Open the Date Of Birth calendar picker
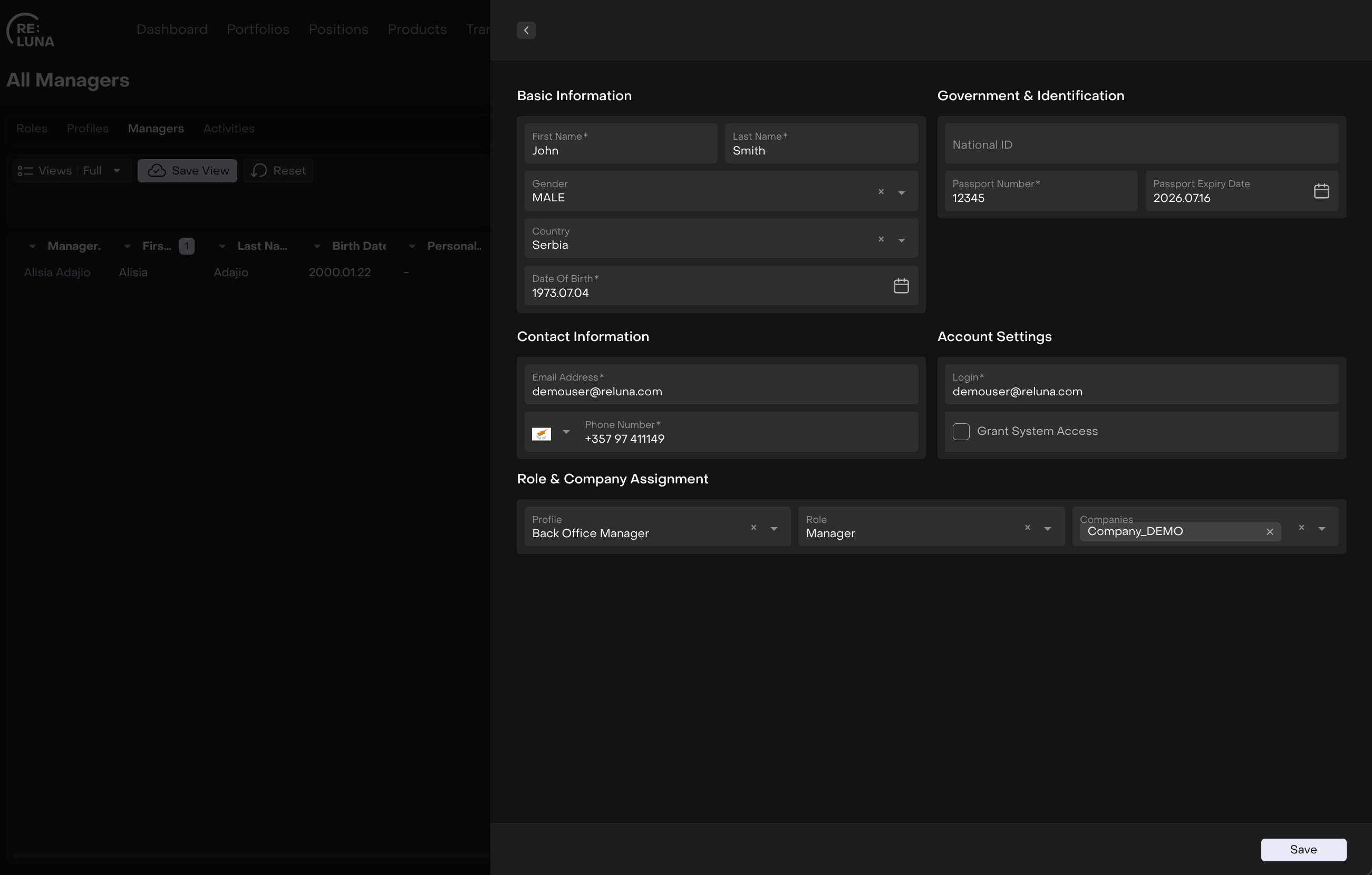This screenshot has width=1372, height=875. (901, 286)
